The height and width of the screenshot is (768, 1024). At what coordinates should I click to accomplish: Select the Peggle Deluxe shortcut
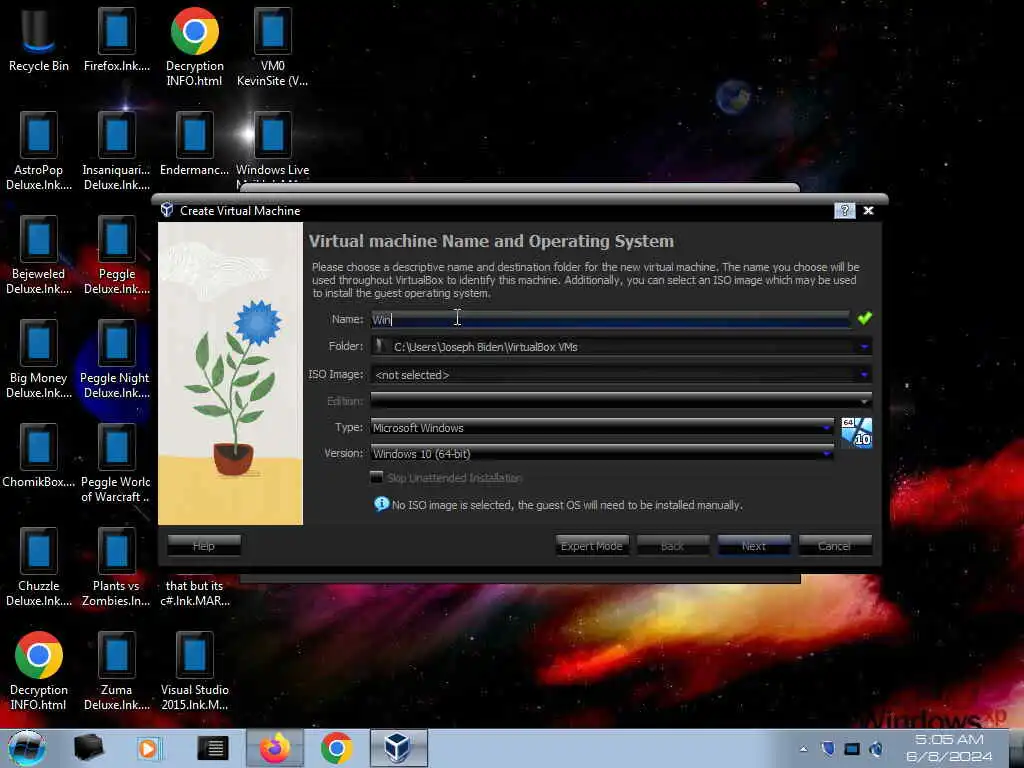[116, 255]
